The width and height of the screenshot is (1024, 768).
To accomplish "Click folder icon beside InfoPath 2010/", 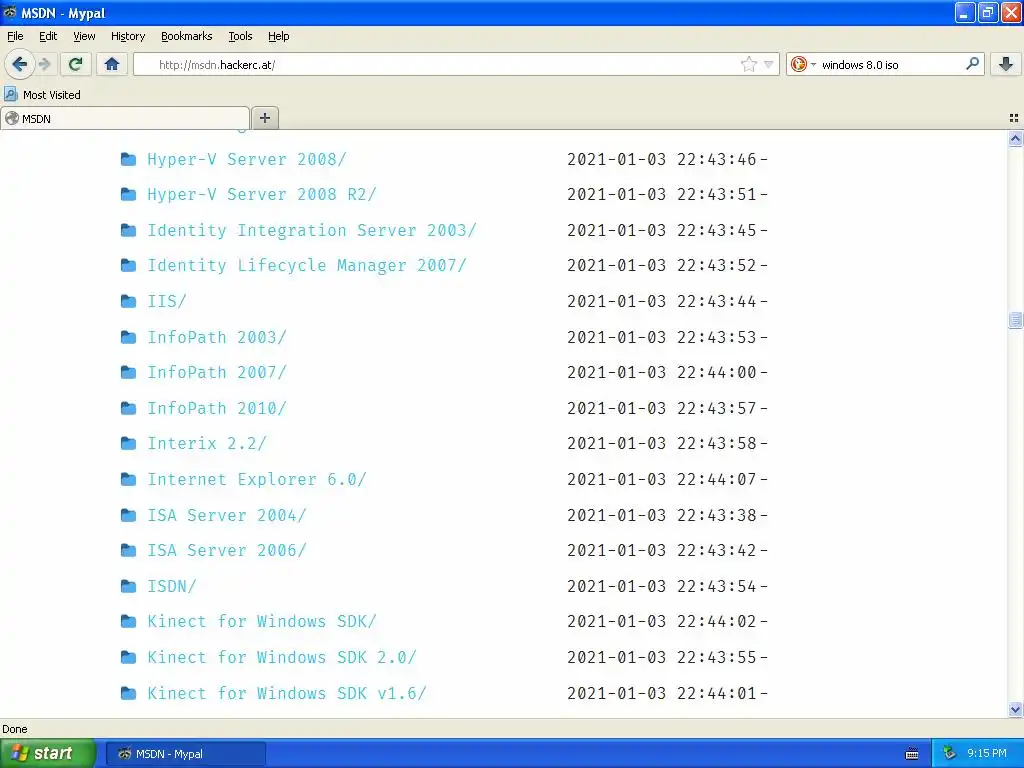I will 129,408.
